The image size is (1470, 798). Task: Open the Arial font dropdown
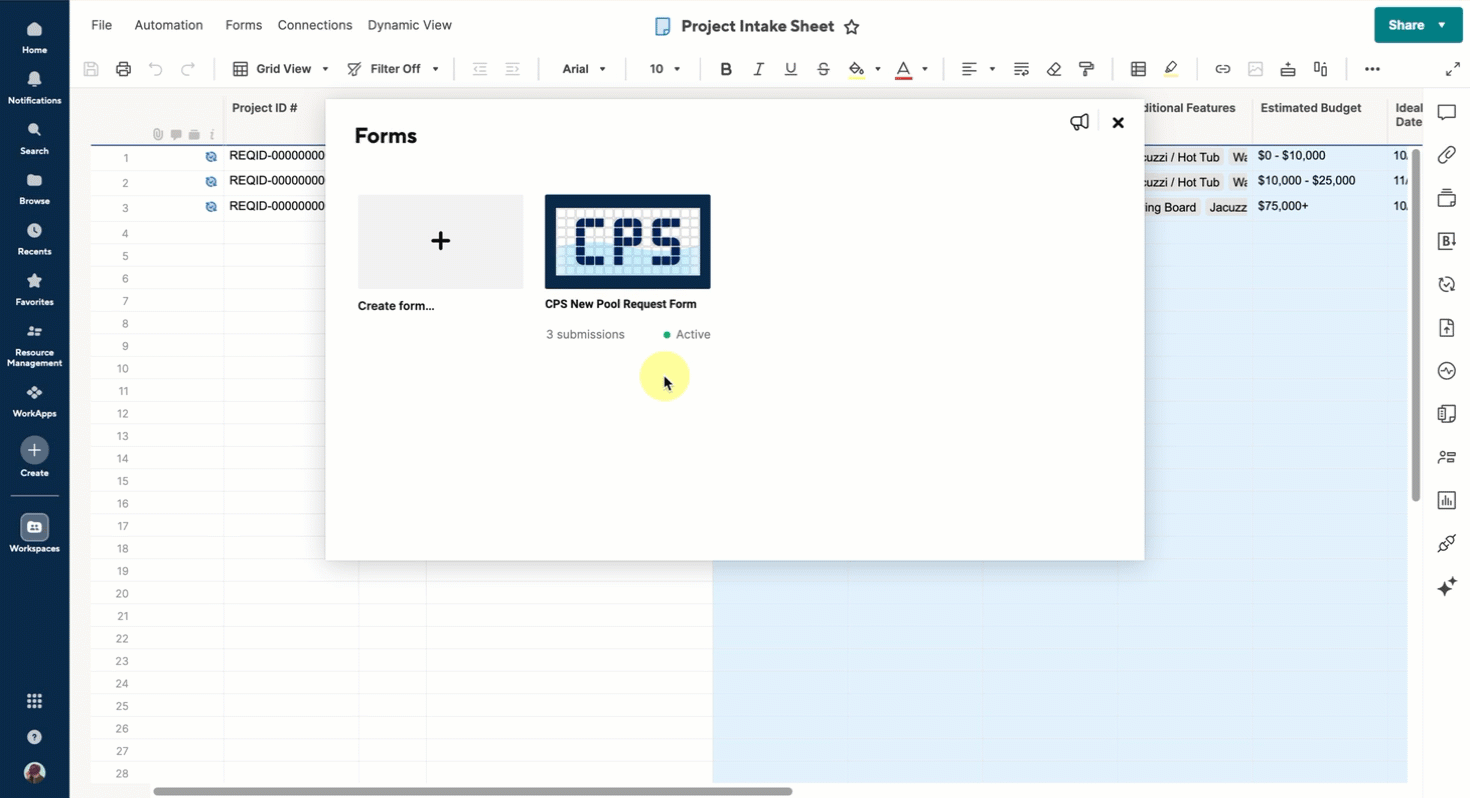tap(583, 69)
